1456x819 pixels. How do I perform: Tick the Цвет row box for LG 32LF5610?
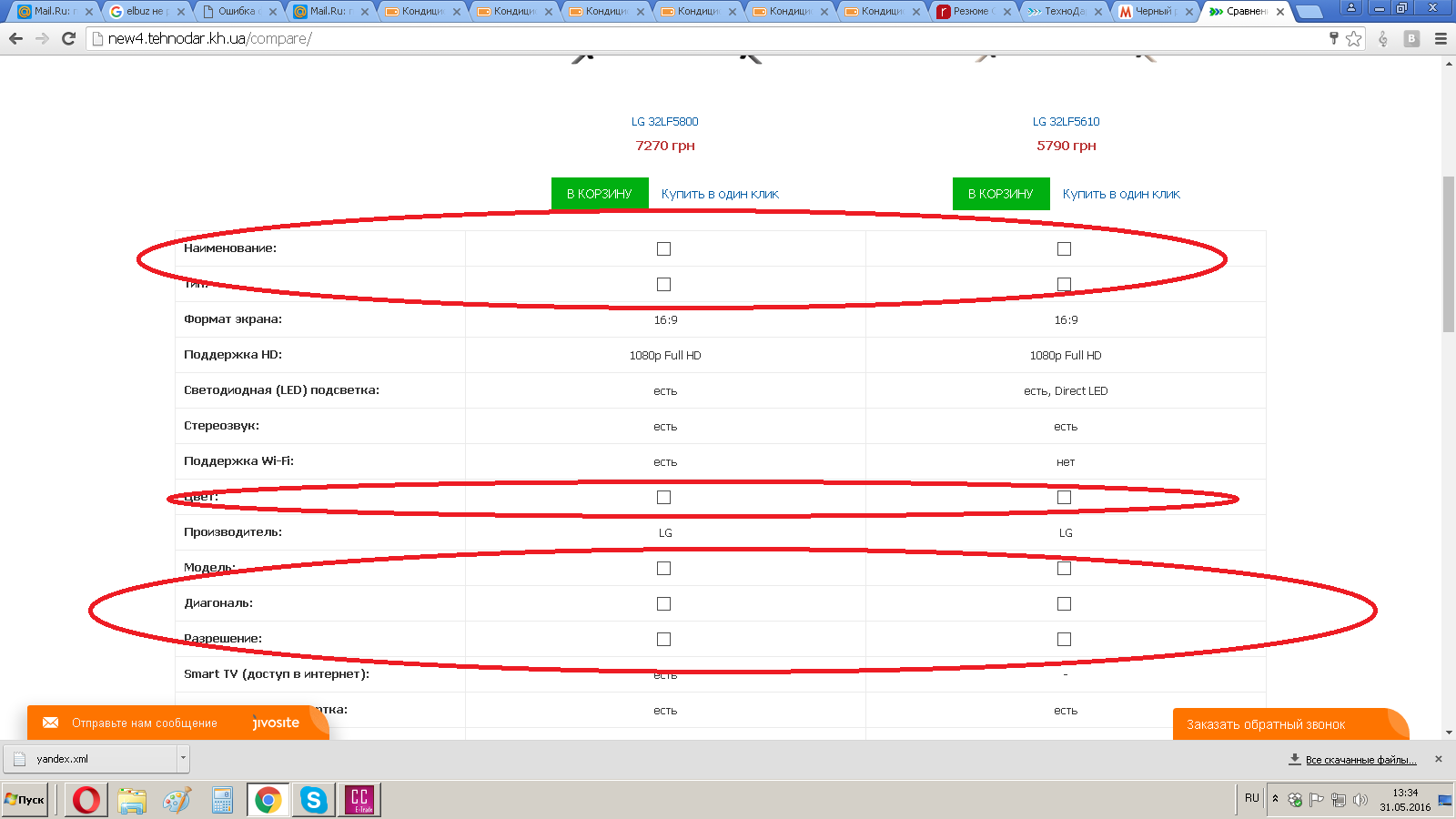point(1065,498)
